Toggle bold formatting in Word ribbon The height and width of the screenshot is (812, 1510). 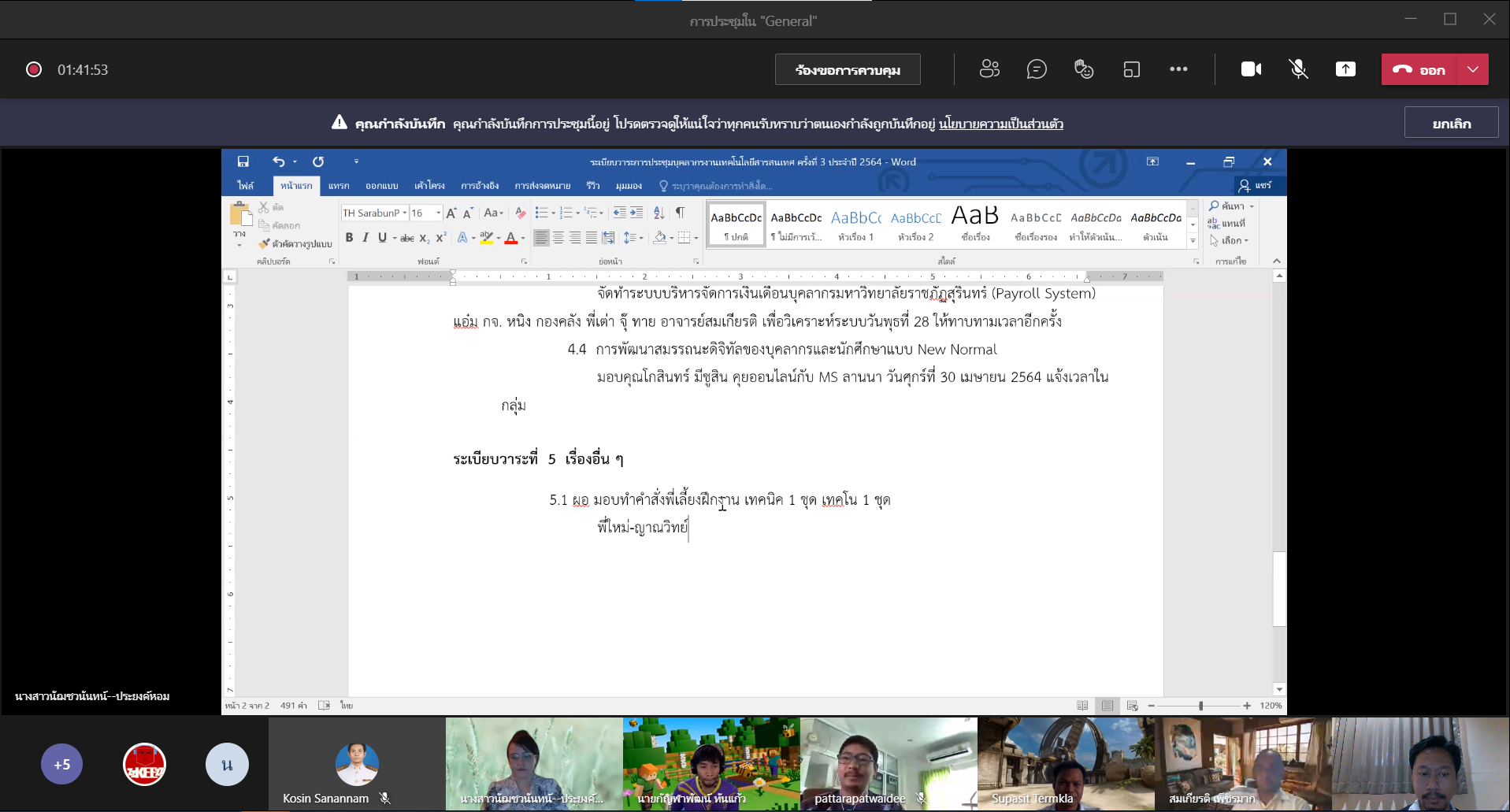(x=349, y=237)
